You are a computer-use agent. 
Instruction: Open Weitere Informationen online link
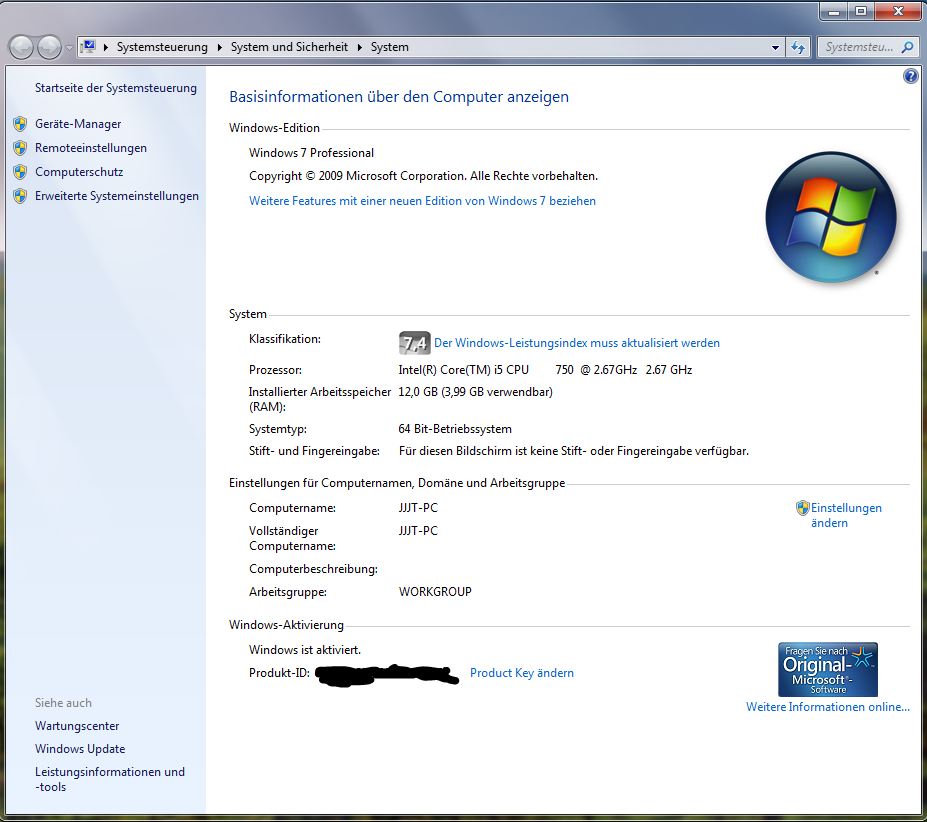click(828, 707)
